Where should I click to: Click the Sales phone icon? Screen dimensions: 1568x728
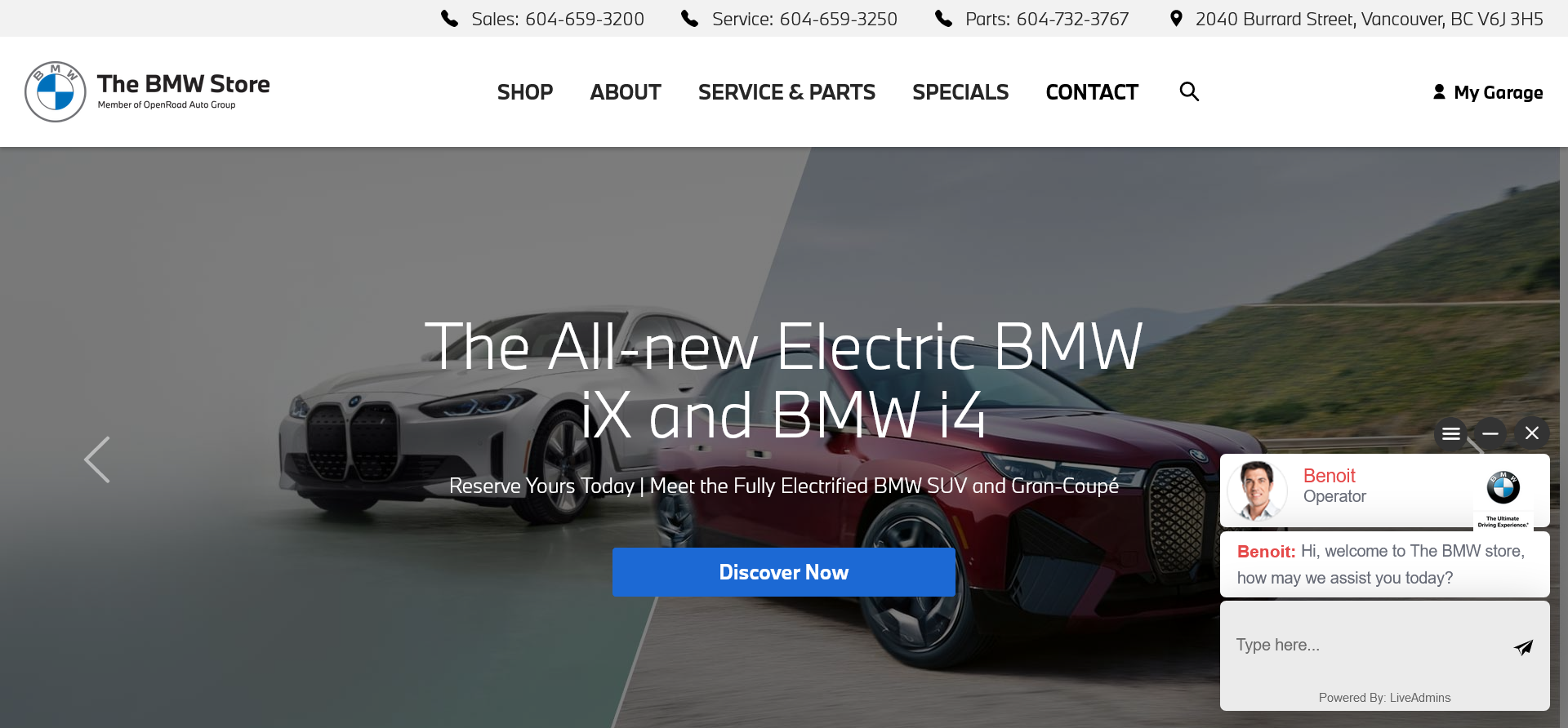[x=450, y=18]
